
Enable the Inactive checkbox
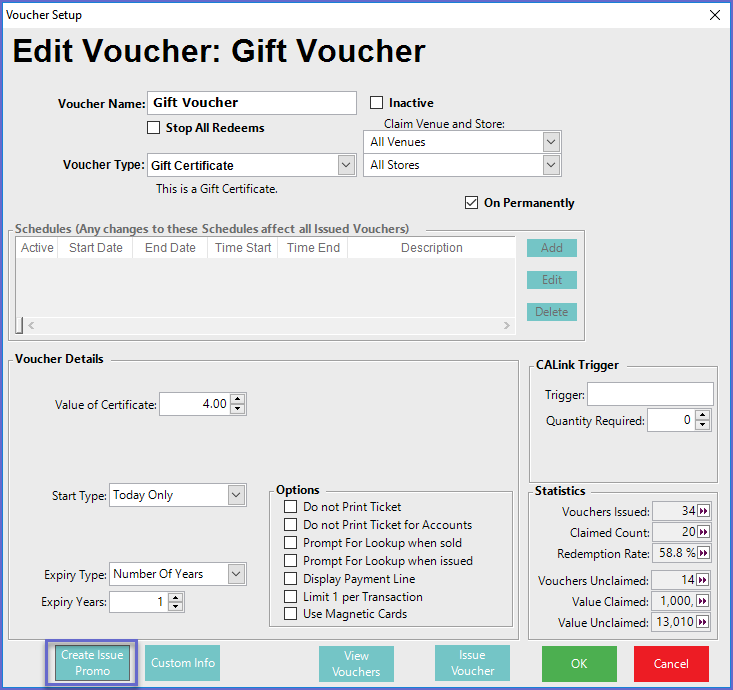[377, 103]
